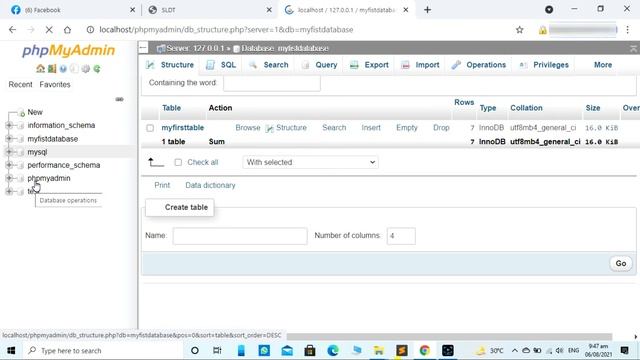The image size is (640, 360).
Task: Tick the myfirsttable row checkbox
Action: (150, 128)
